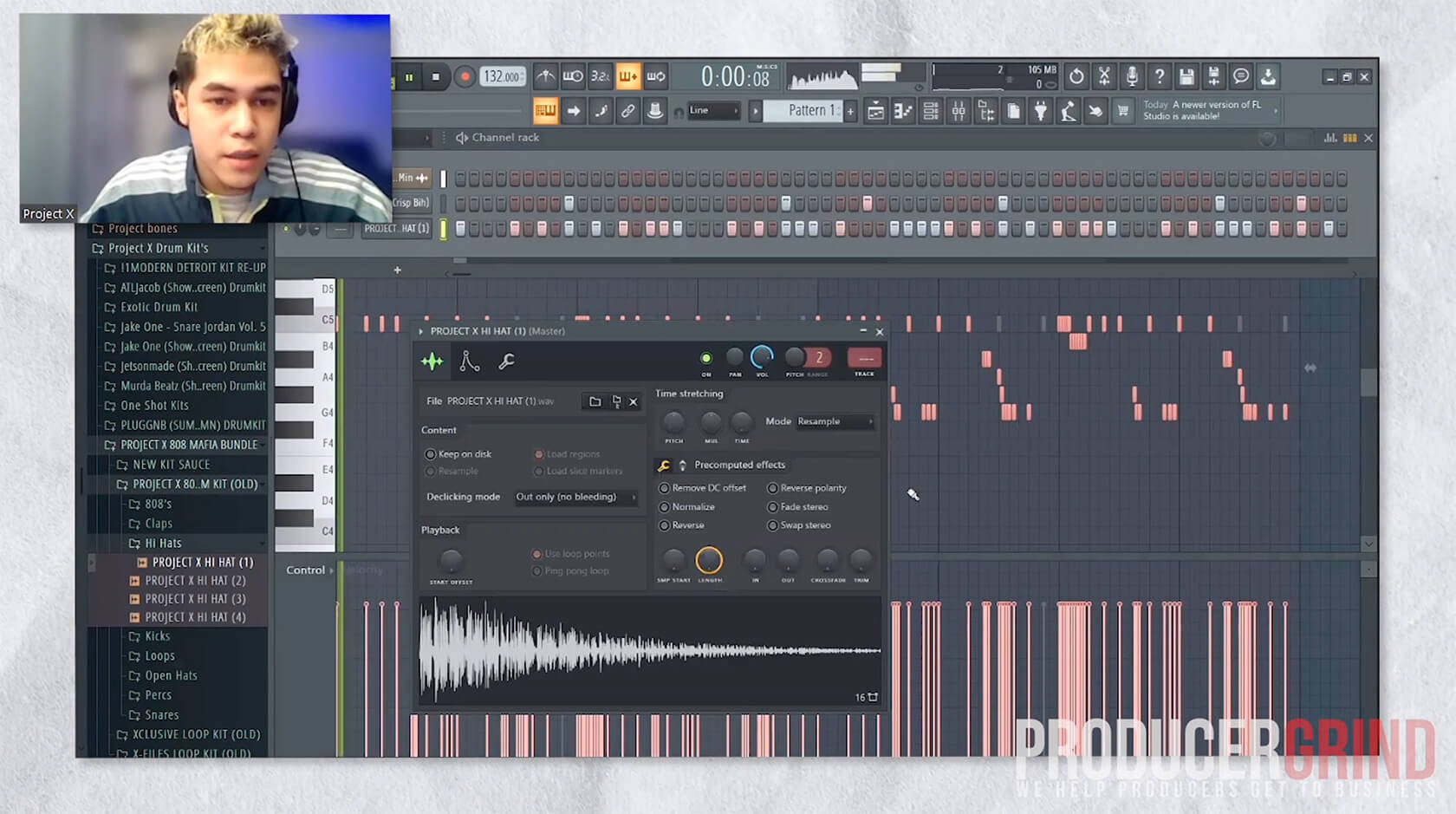Open the mixer view icon

pyautogui.click(x=959, y=111)
